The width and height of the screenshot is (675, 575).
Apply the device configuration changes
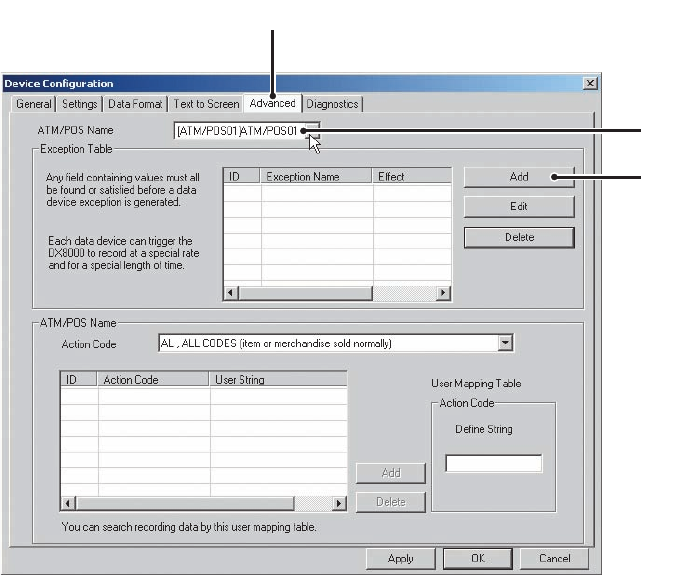(x=400, y=558)
